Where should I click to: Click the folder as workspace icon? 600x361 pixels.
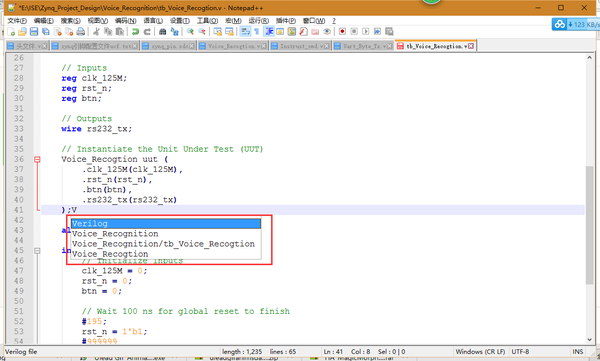tap(315, 32)
